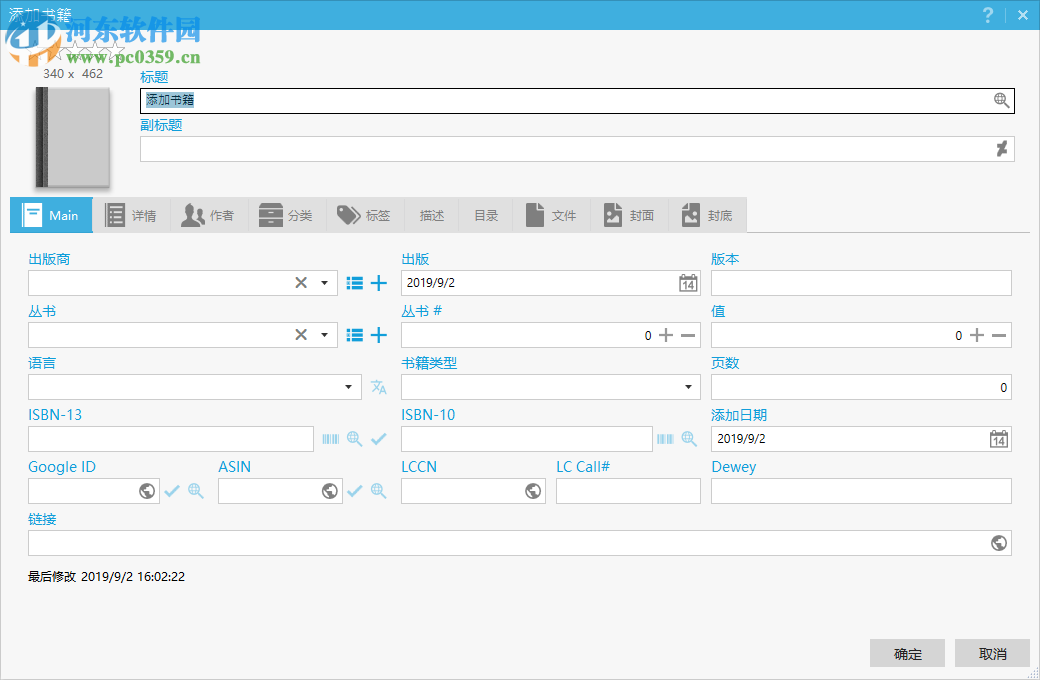This screenshot has width=1040, height=680.
Task: Scan barcode for the ISBN-13 field
Action: [x=330, y=438]
